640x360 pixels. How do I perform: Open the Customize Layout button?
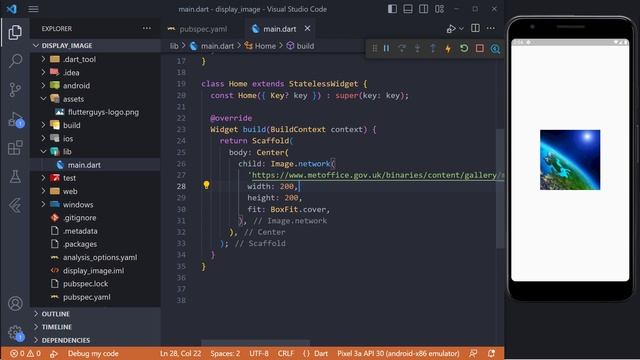pyautogui.click(x=439, y=9)
